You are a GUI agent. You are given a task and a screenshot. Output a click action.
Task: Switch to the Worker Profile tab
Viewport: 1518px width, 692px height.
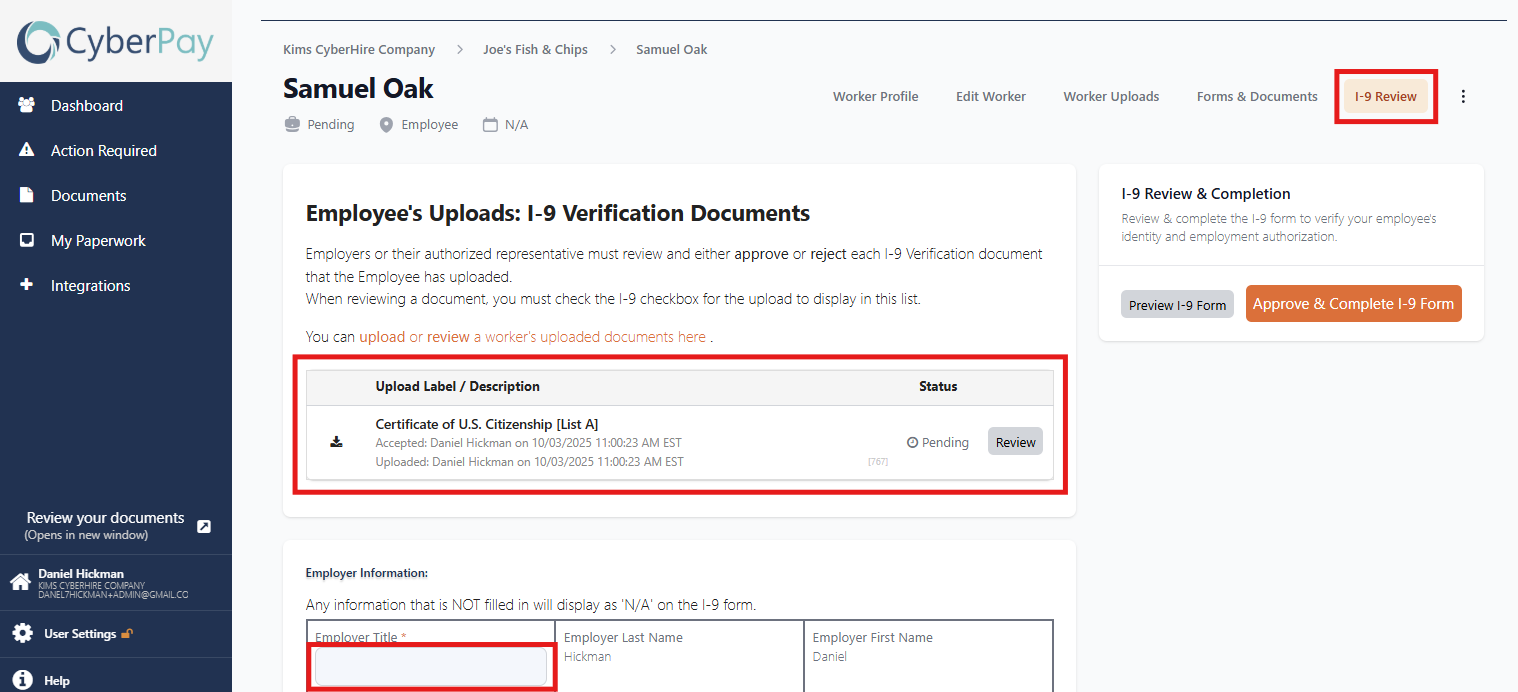(x=876, y=97)
